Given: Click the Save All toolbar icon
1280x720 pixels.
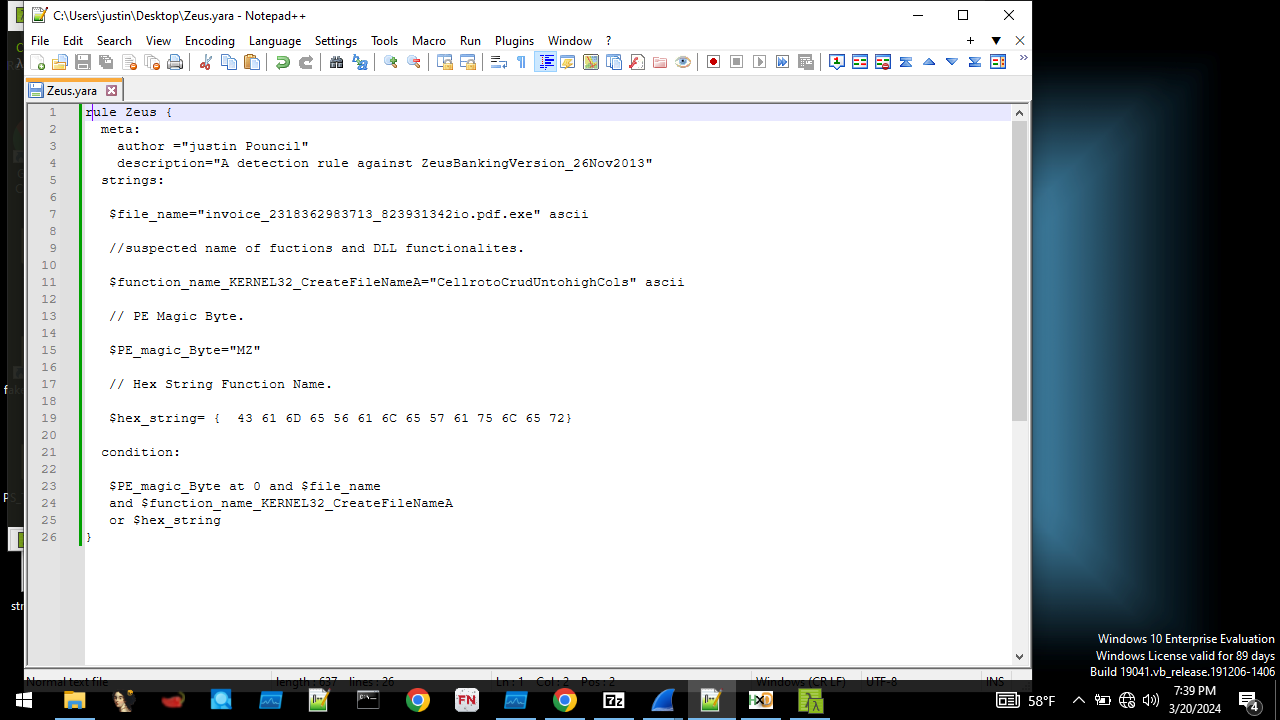Looking at the screenshot, I should (106, 62).
